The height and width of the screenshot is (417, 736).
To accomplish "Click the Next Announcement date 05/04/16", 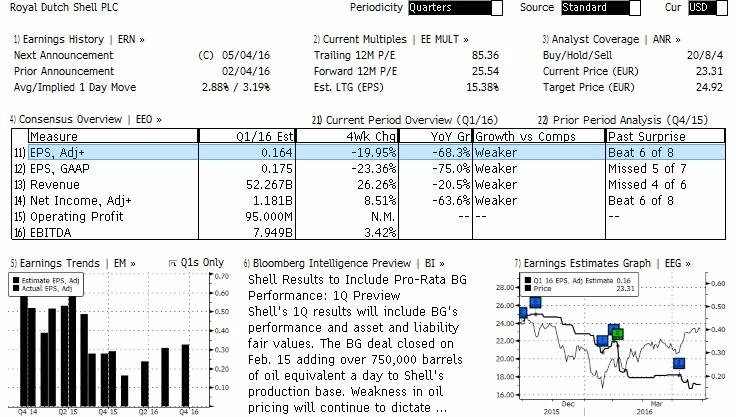I will (x=246, y=55).
